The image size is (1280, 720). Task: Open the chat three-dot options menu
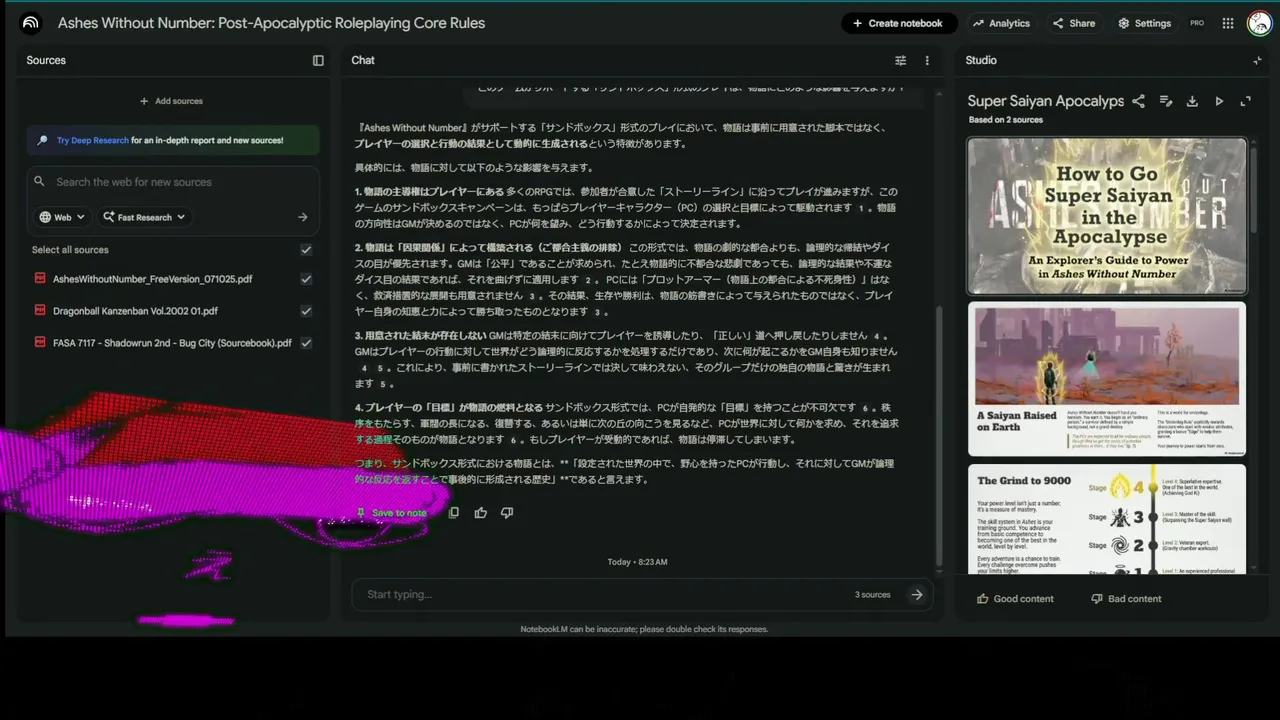tap(927, 60)
